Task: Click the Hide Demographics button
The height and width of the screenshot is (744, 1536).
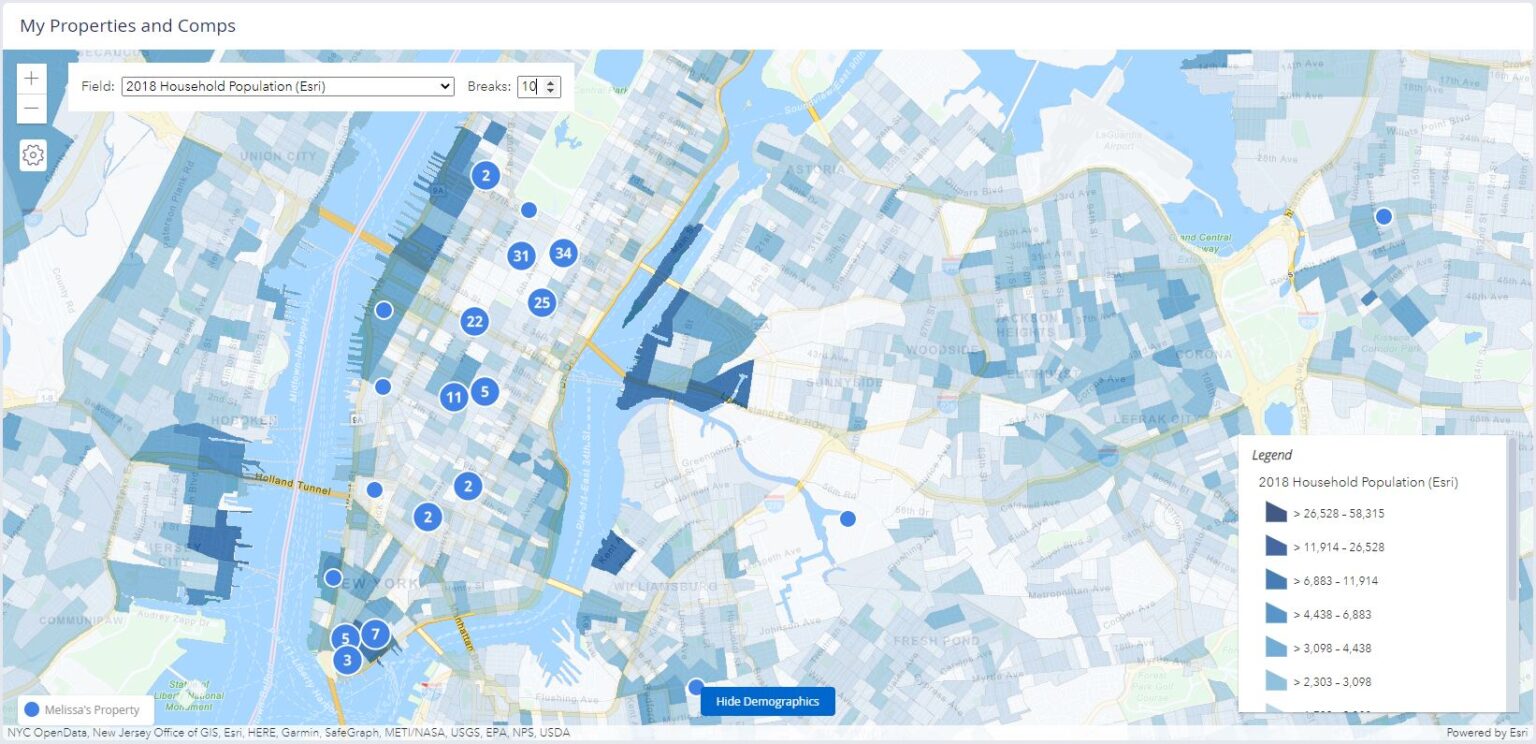Action: pos(767,701)
